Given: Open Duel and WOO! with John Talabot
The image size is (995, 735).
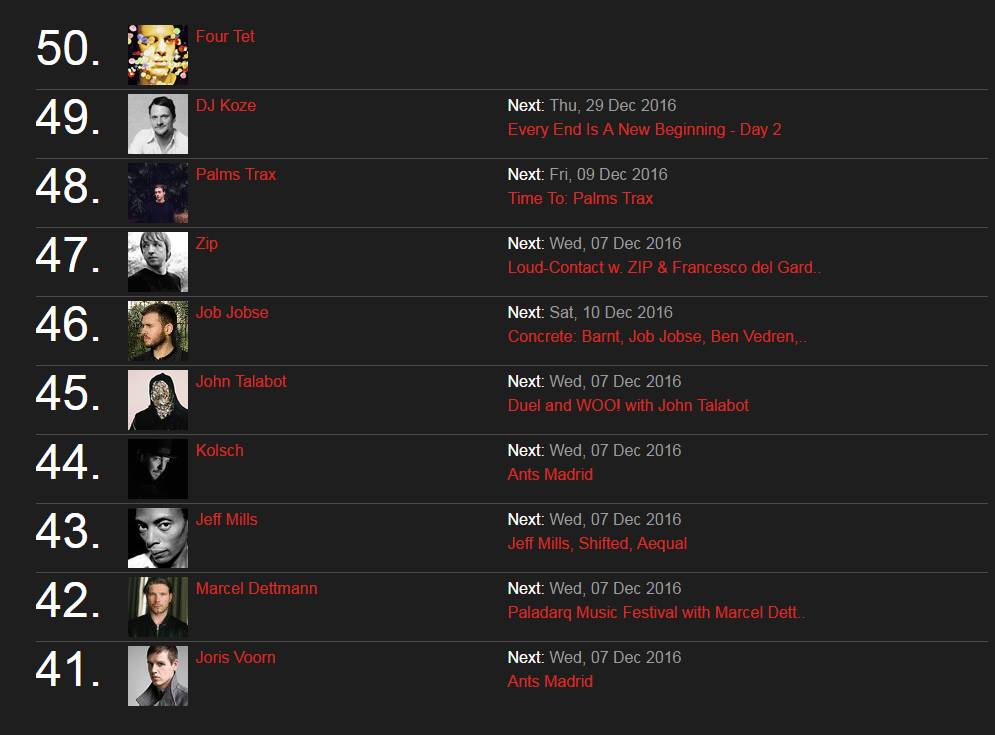Looking at the screenshot, I should [628, 406].
